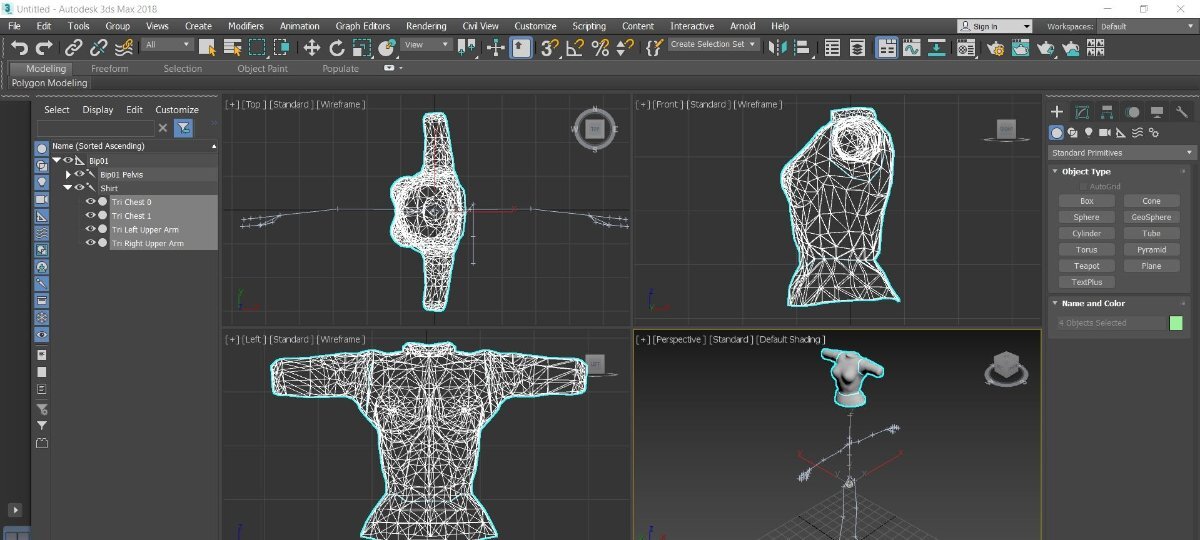Open the Modifiers menu
This screenshot has width=1200, height=540.
point(245,26)
